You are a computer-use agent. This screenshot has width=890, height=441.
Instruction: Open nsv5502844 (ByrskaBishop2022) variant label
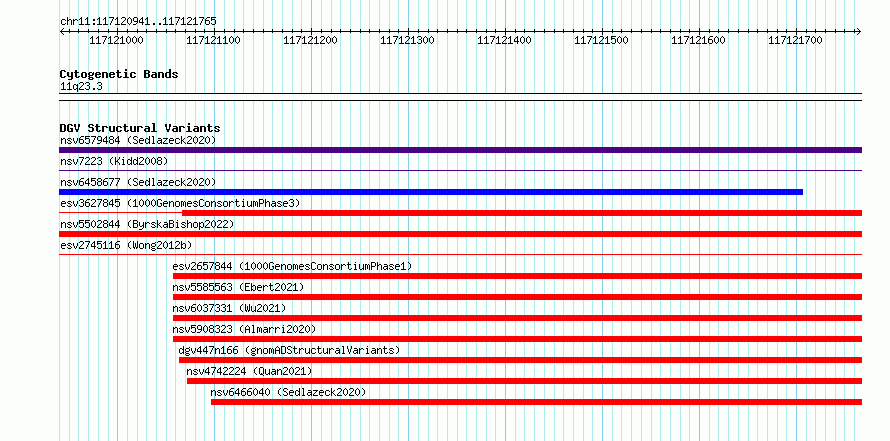(x=147, y=224)
